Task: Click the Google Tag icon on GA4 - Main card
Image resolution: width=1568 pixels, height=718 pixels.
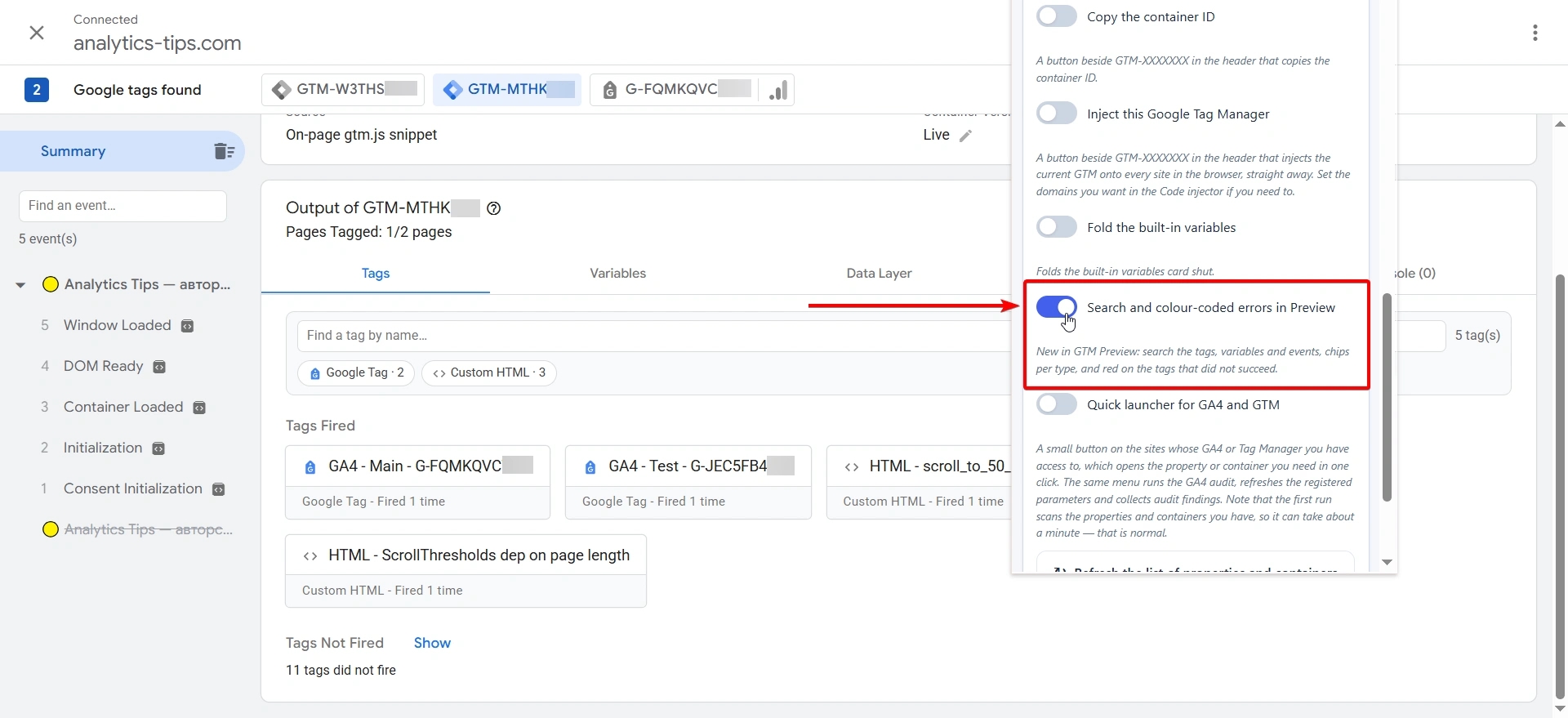Action: (310, 467)
